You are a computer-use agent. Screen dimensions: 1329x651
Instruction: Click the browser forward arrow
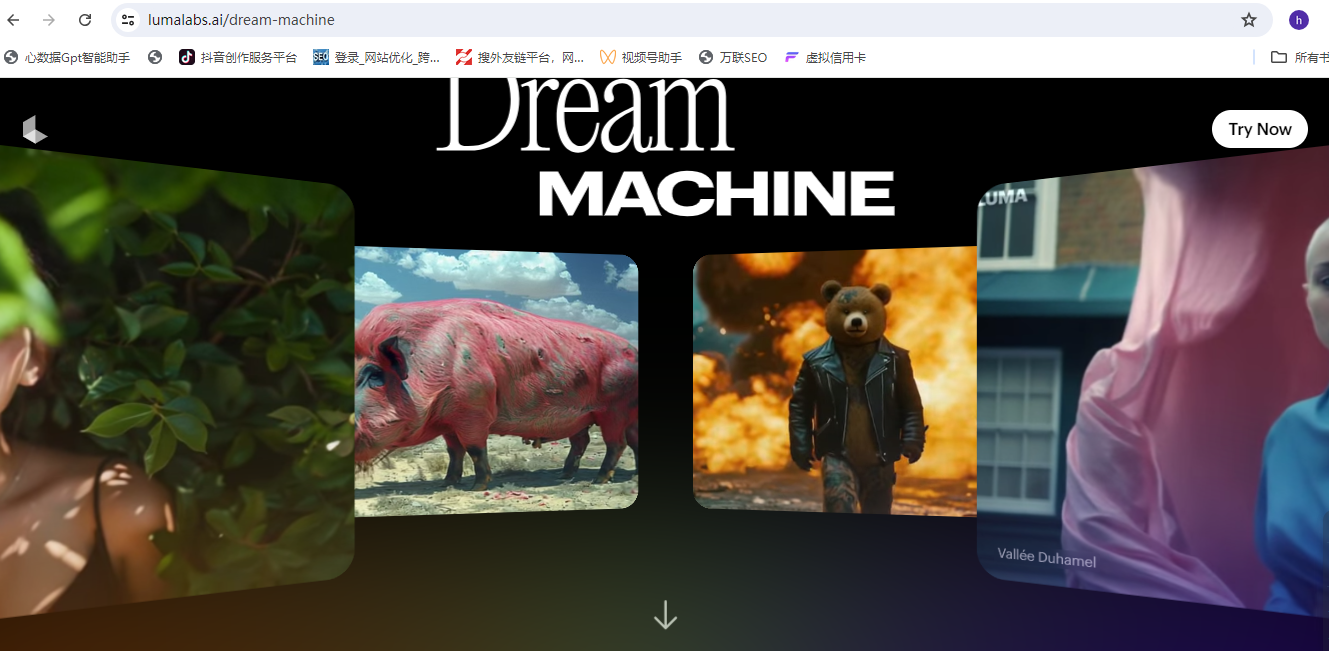pyautogui.click(x=49, y=20)
